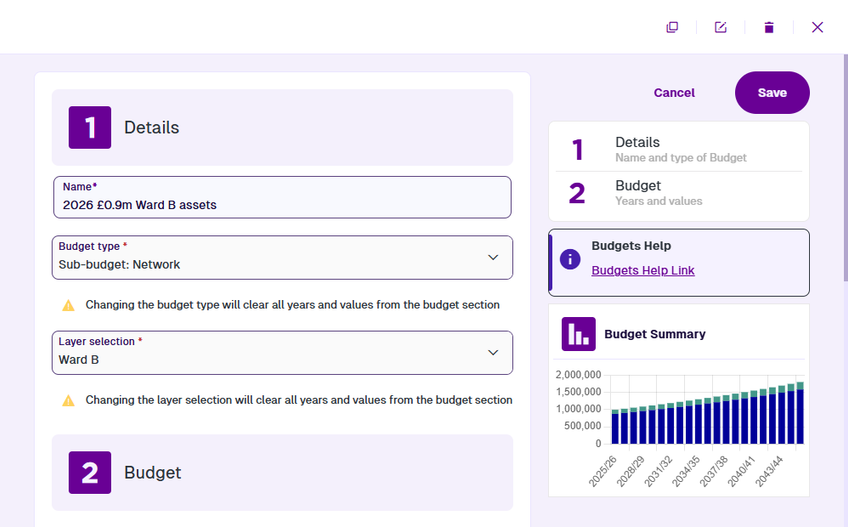This screenshot has height=527, width=848.
Task: Click the Budget Summary chart icon
Action: tap(578, 334)
